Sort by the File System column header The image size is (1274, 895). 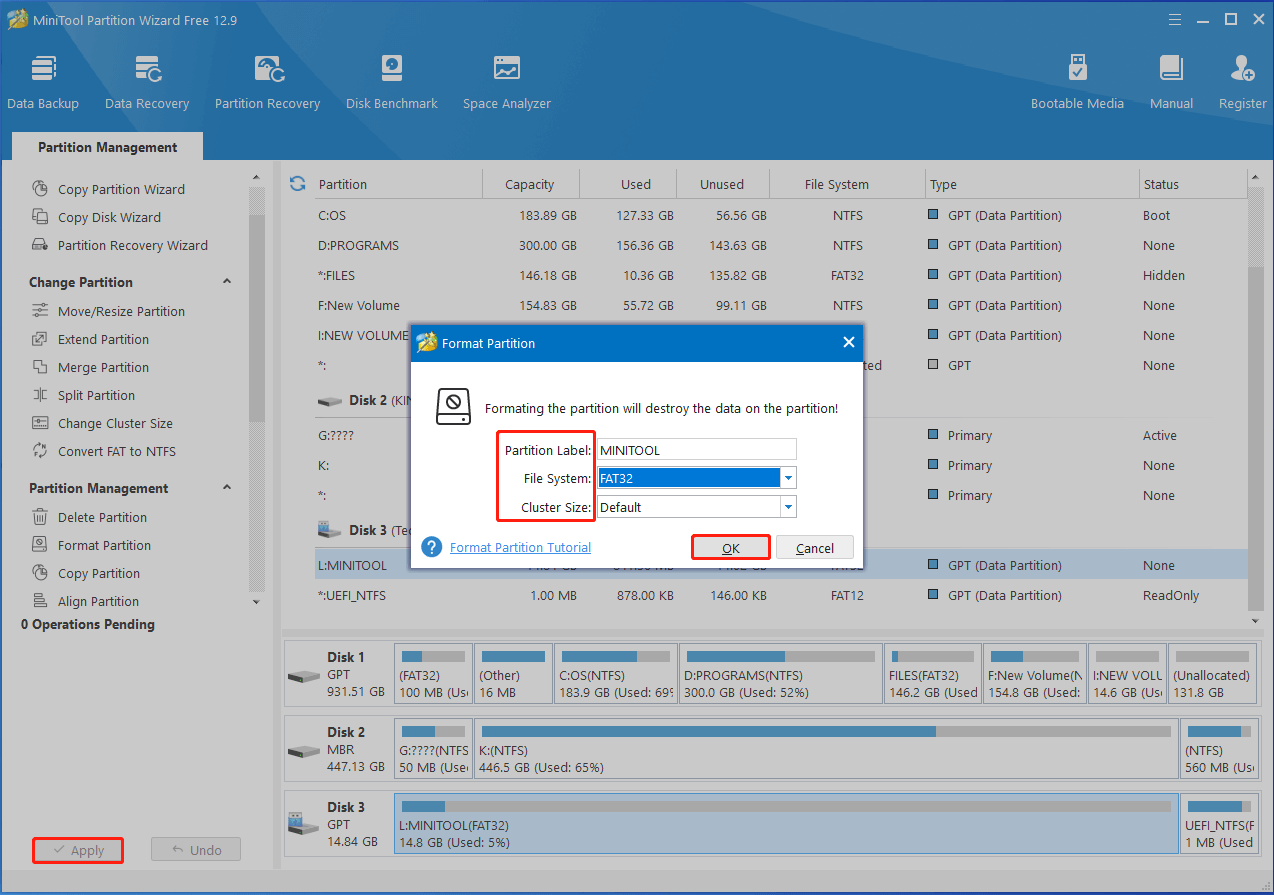tap(837, 184)
